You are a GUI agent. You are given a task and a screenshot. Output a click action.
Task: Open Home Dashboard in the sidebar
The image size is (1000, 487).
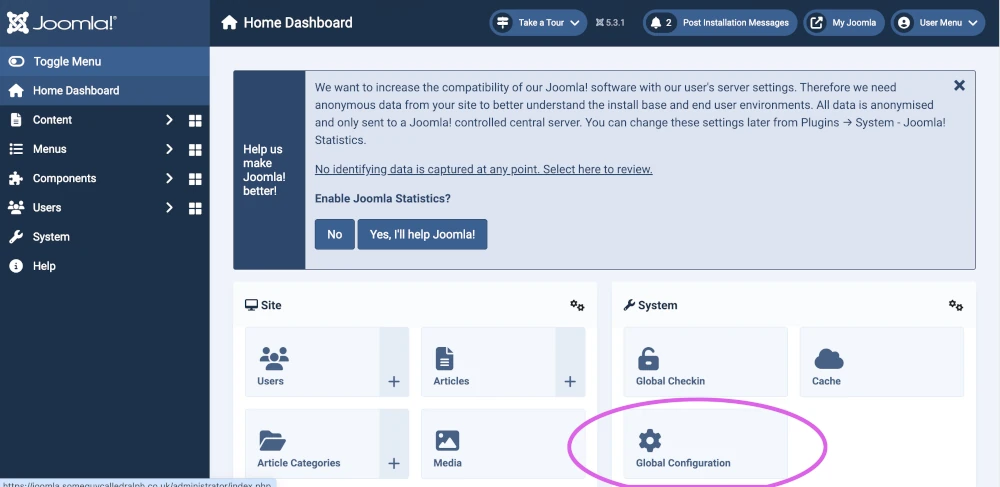coord(105,91)
